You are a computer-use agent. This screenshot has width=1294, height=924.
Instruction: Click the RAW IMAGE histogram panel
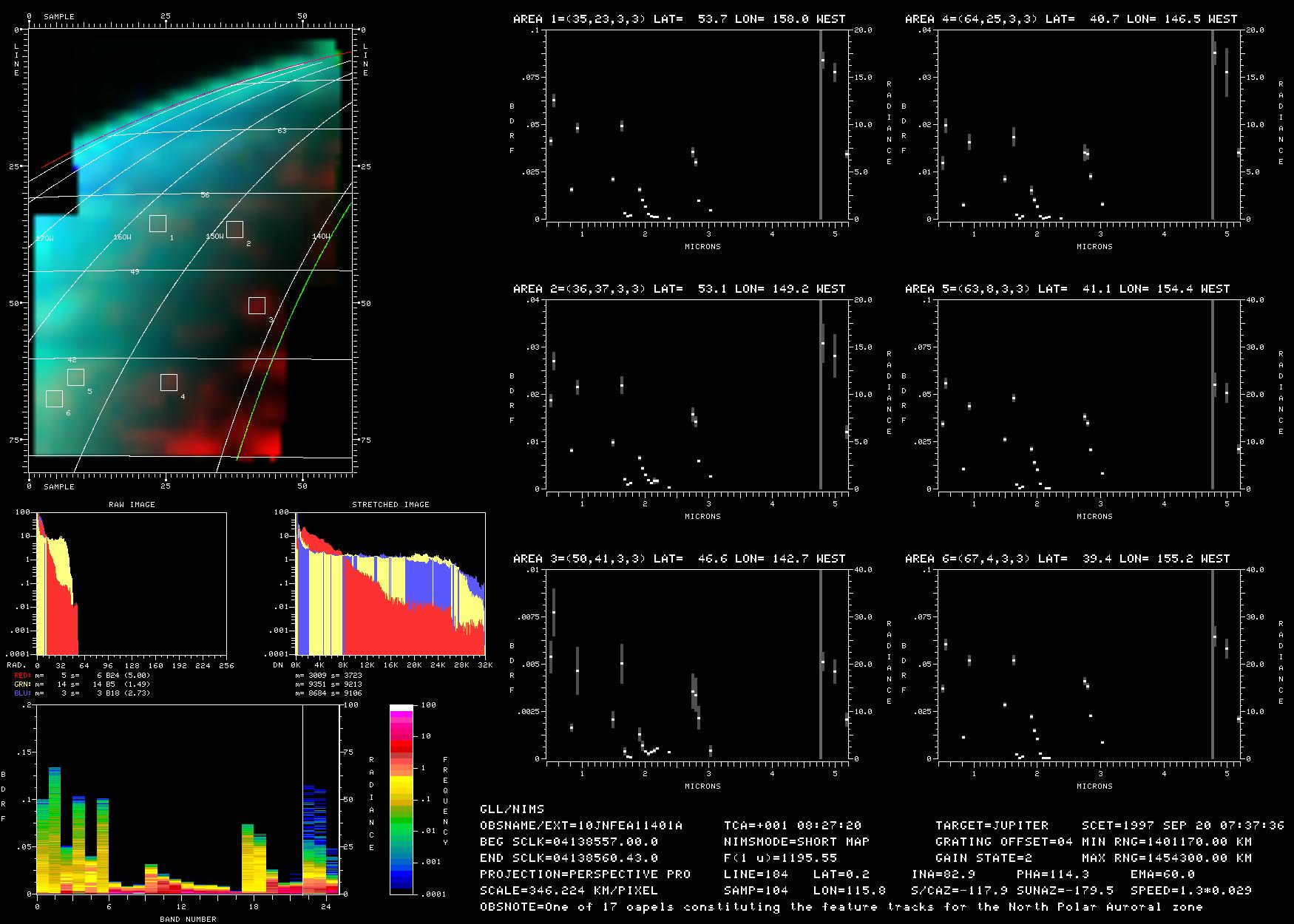(x=132, y=584)
